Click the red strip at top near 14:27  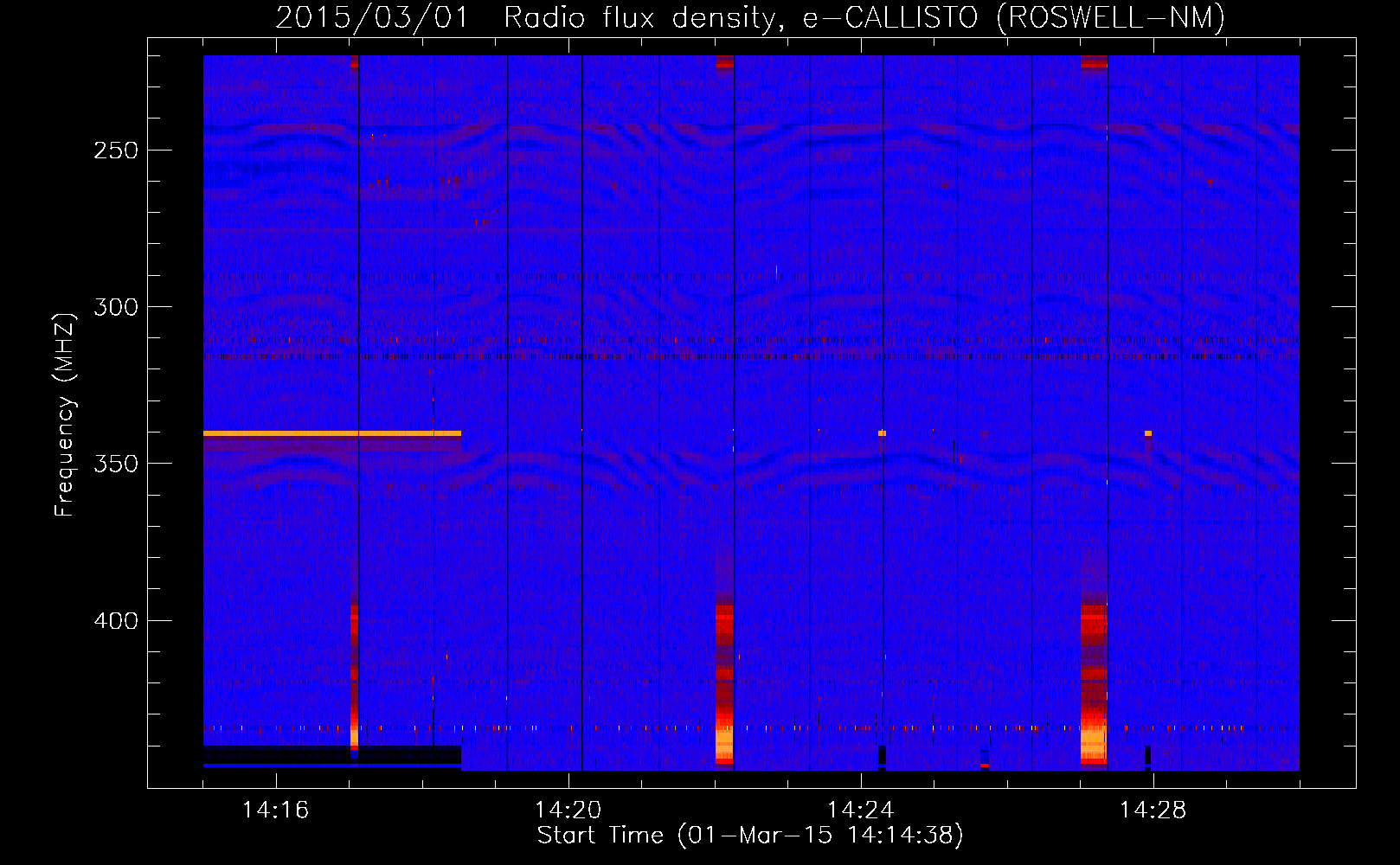click(x=1094, y=61)
